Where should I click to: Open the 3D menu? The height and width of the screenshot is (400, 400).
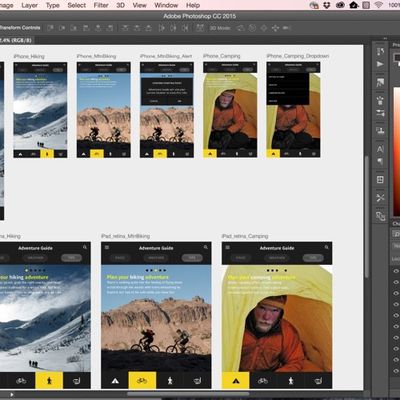coord(121,5)
